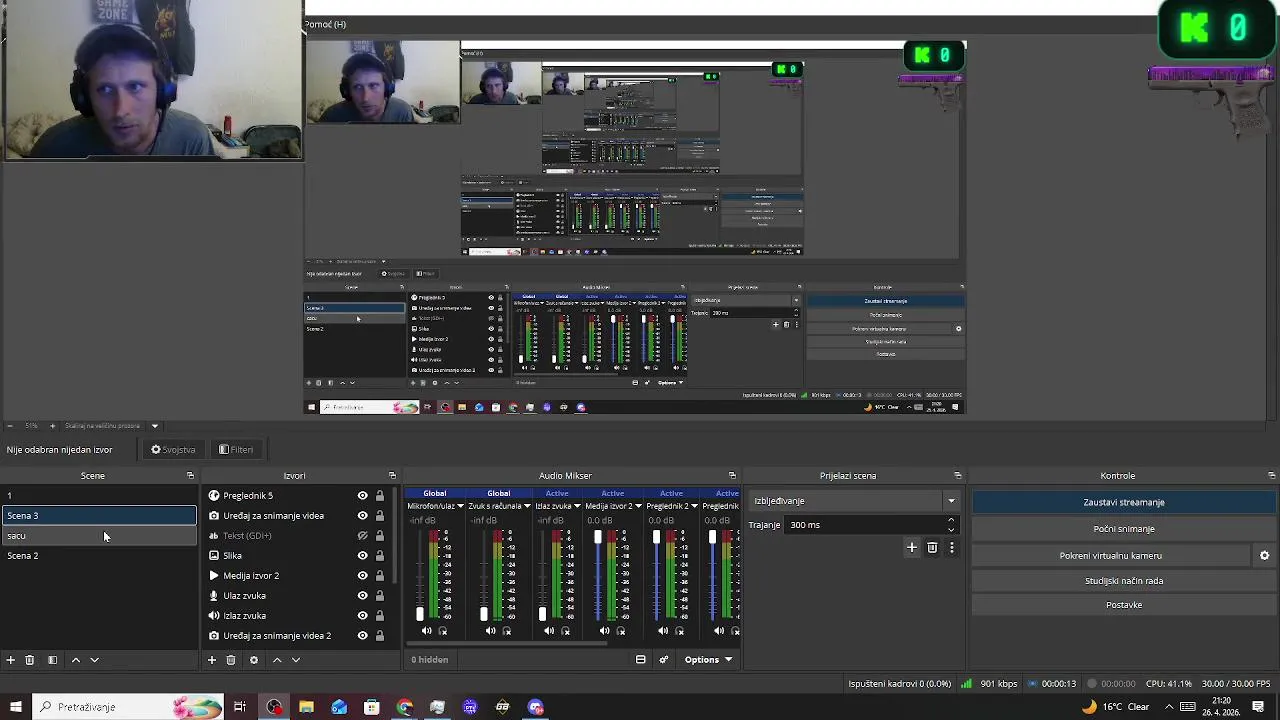
Task: Select sacu scene in list
Action: (x=99, y=536)
